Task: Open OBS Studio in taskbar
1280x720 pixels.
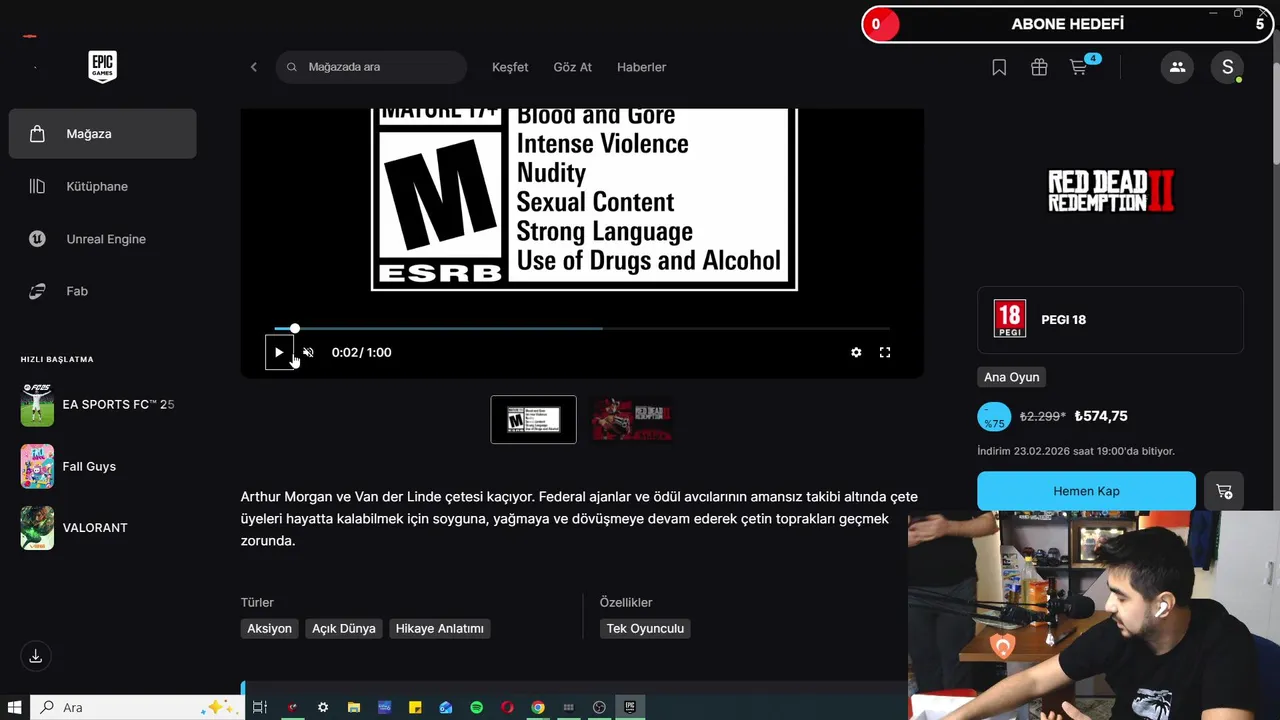Action: click(x=599, y=707)
